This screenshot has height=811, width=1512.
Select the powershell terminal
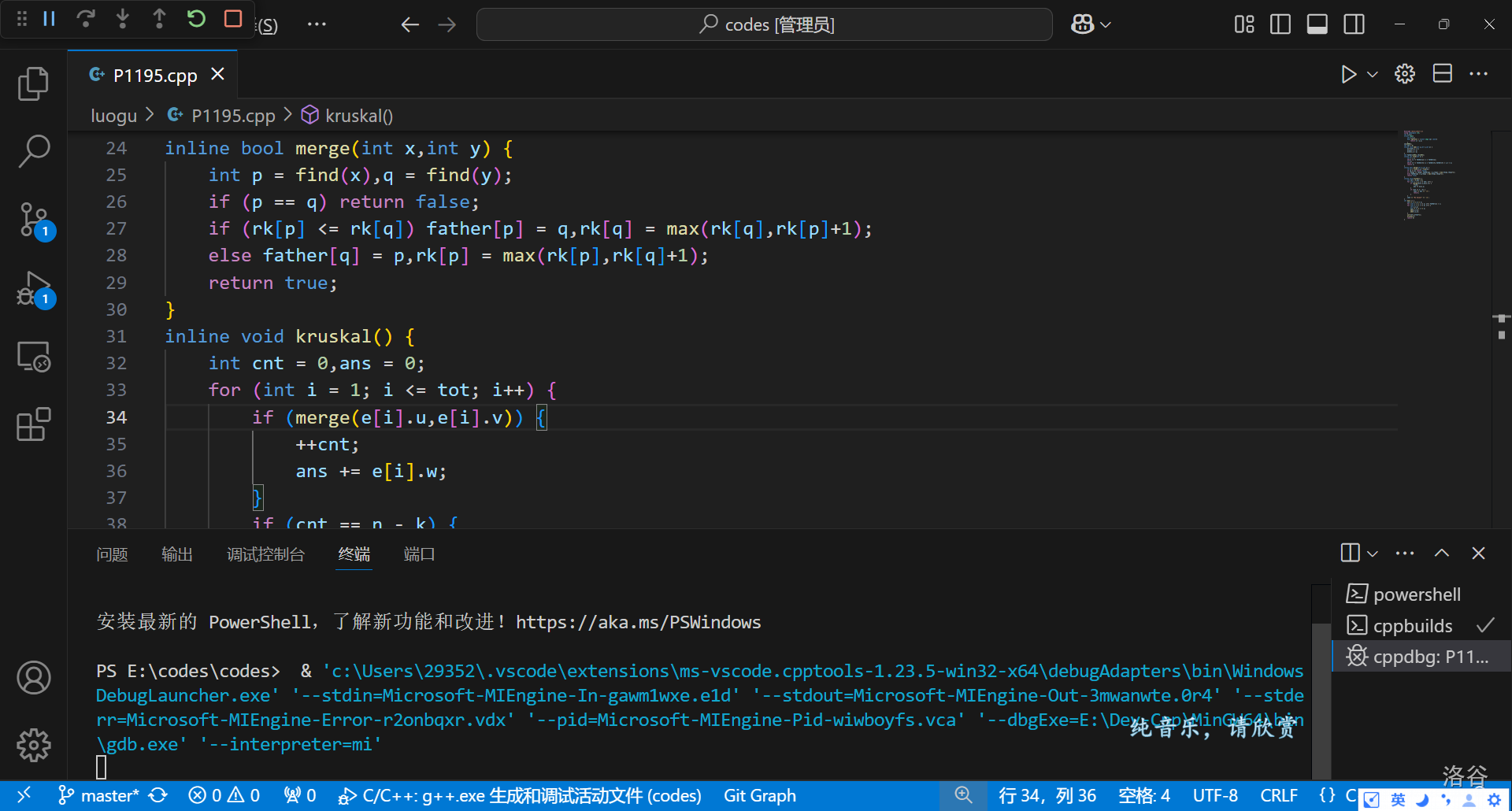point(1421,594)
